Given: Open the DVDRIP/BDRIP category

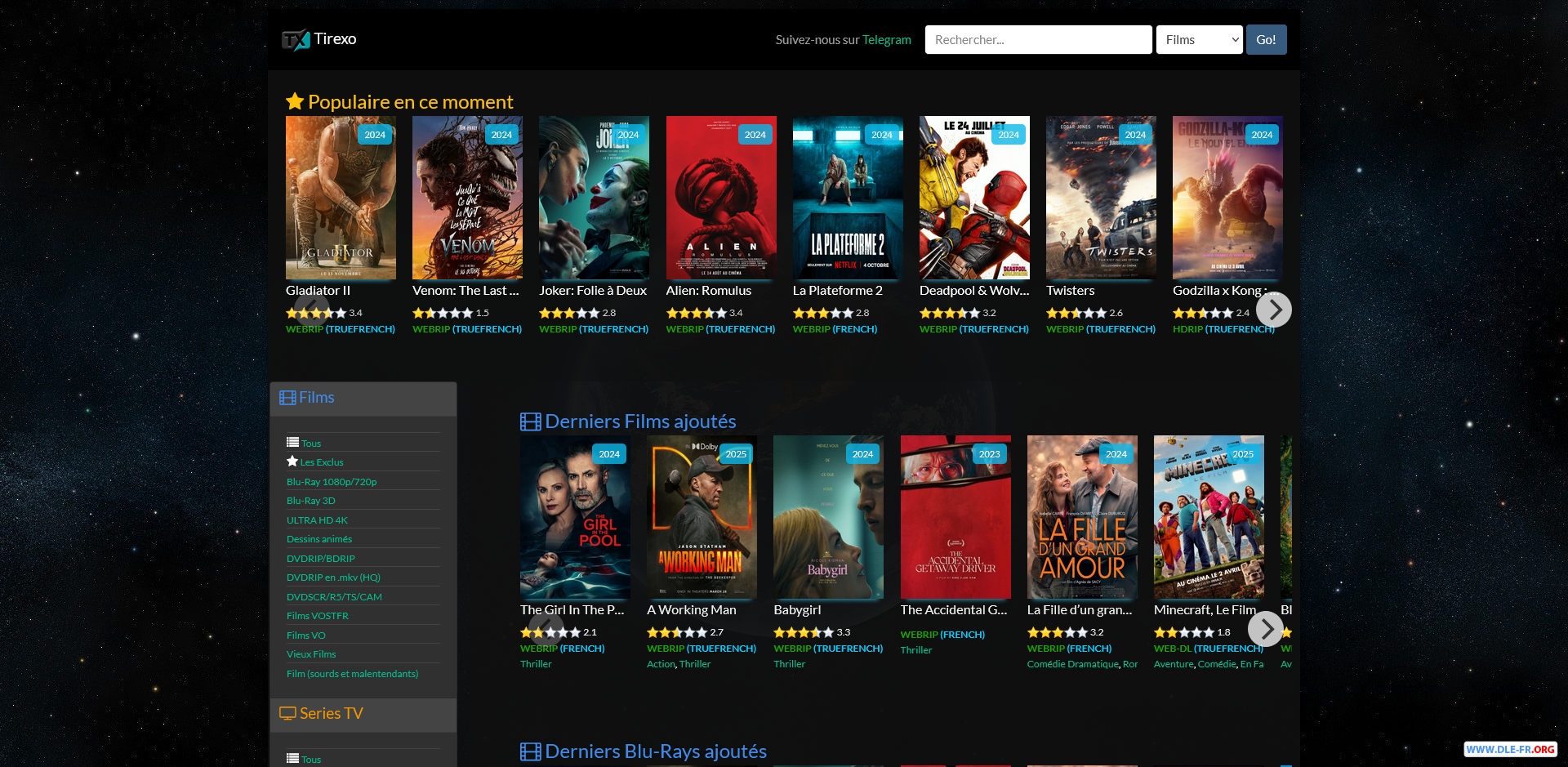Looking at the screenshot, I should 321,559.
